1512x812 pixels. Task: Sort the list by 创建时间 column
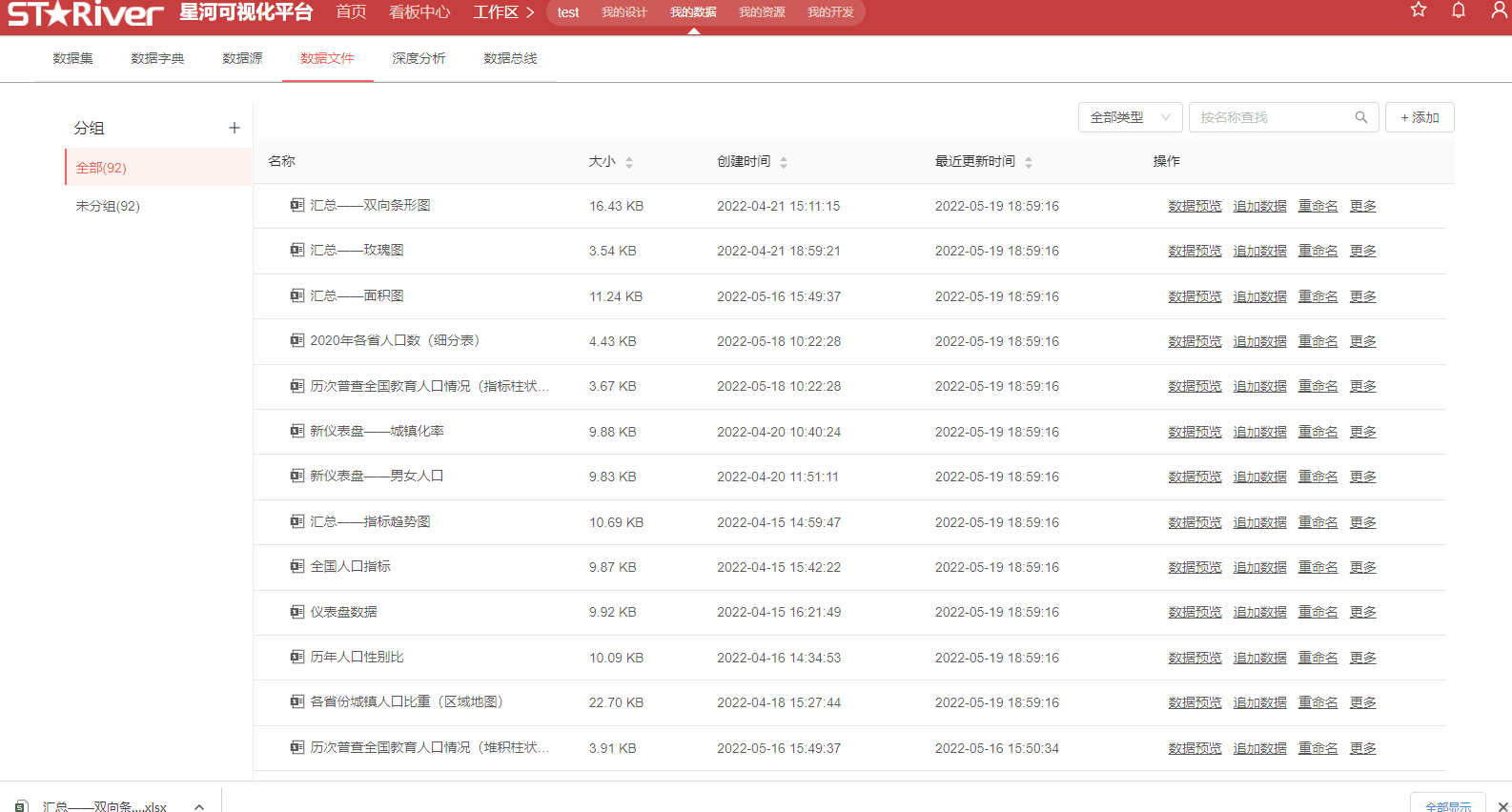pos(784,162)
